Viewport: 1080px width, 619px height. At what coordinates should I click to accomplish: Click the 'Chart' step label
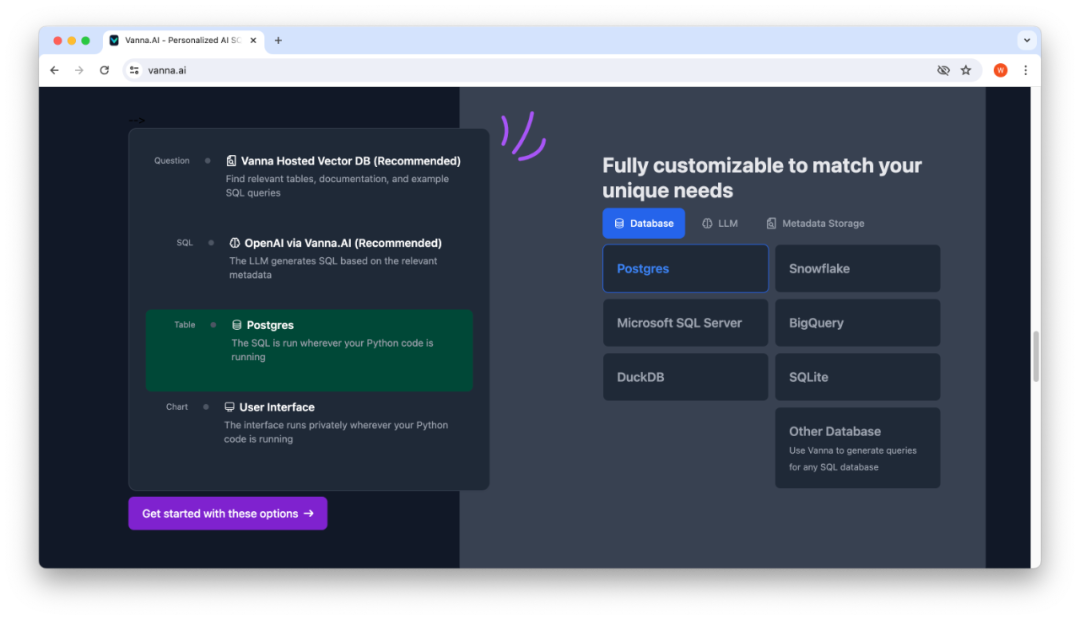(177, 407)
